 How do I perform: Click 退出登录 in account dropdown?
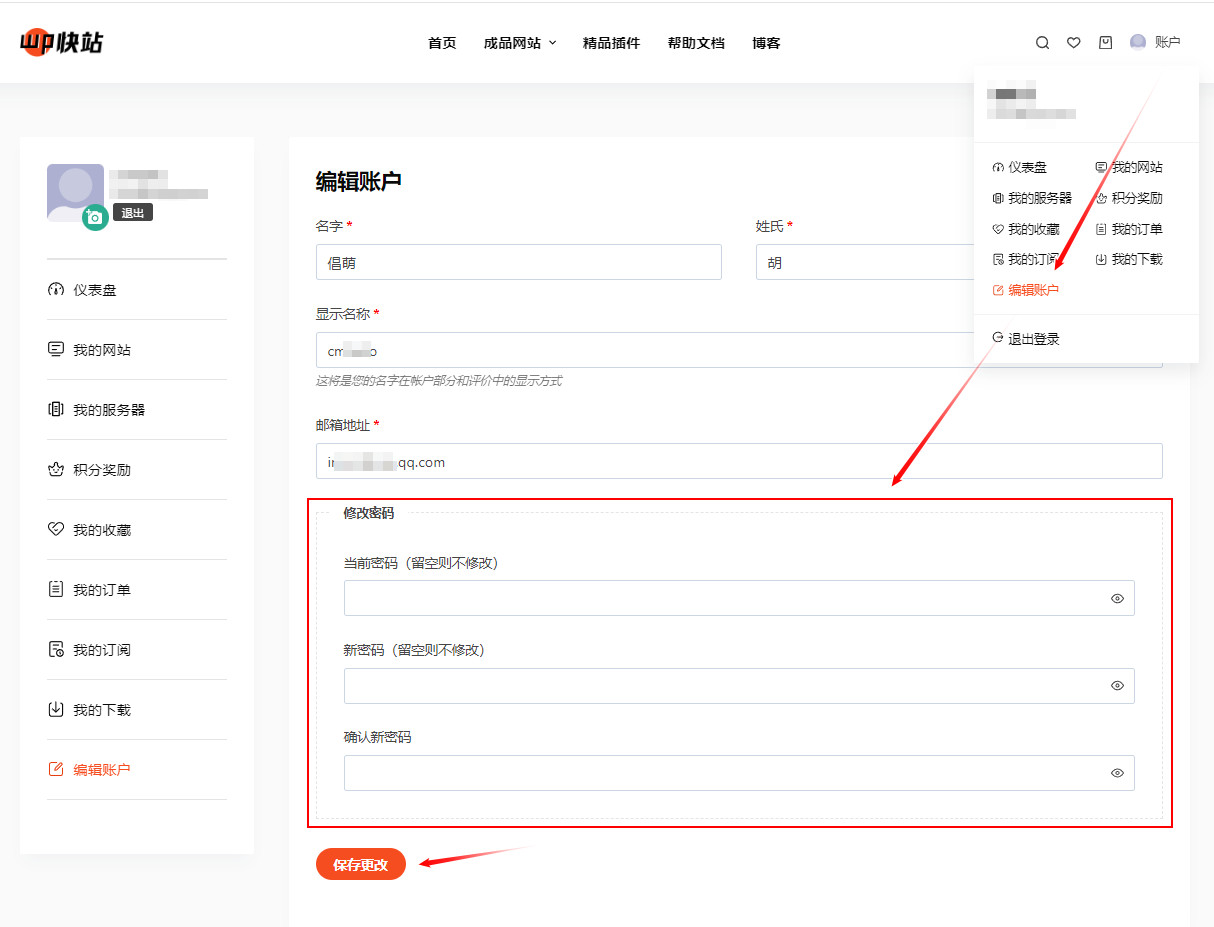click(x=1032, y=339)
